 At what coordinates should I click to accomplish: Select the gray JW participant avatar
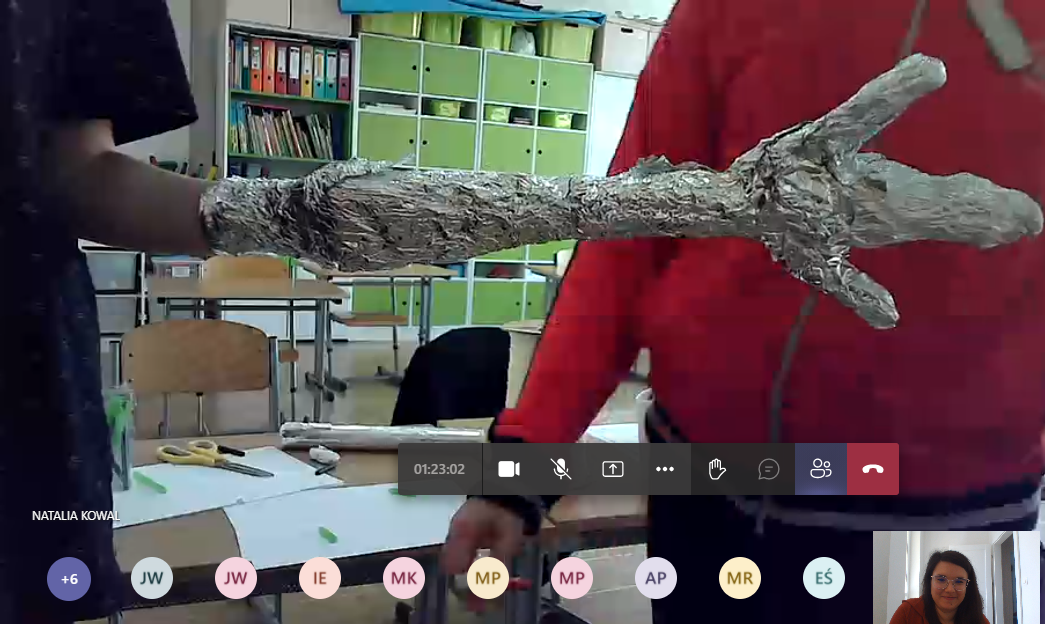(x=152, y=578)
